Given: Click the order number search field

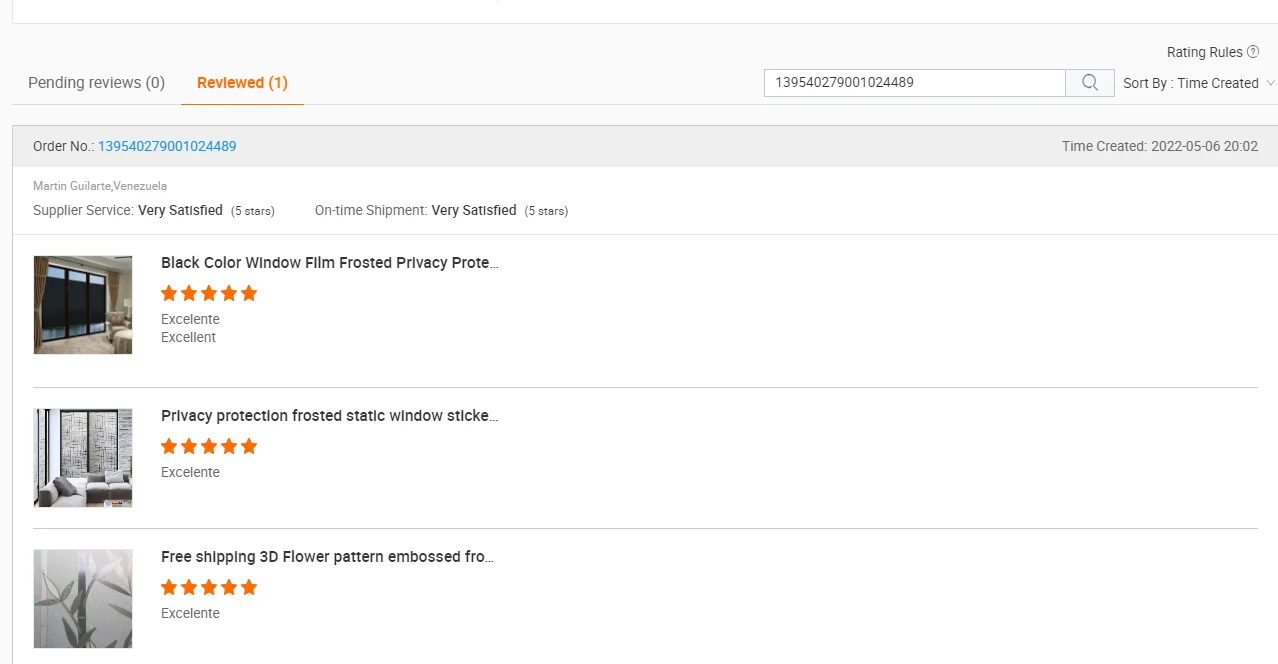Looking at the screenshot, I should [914, 83].
